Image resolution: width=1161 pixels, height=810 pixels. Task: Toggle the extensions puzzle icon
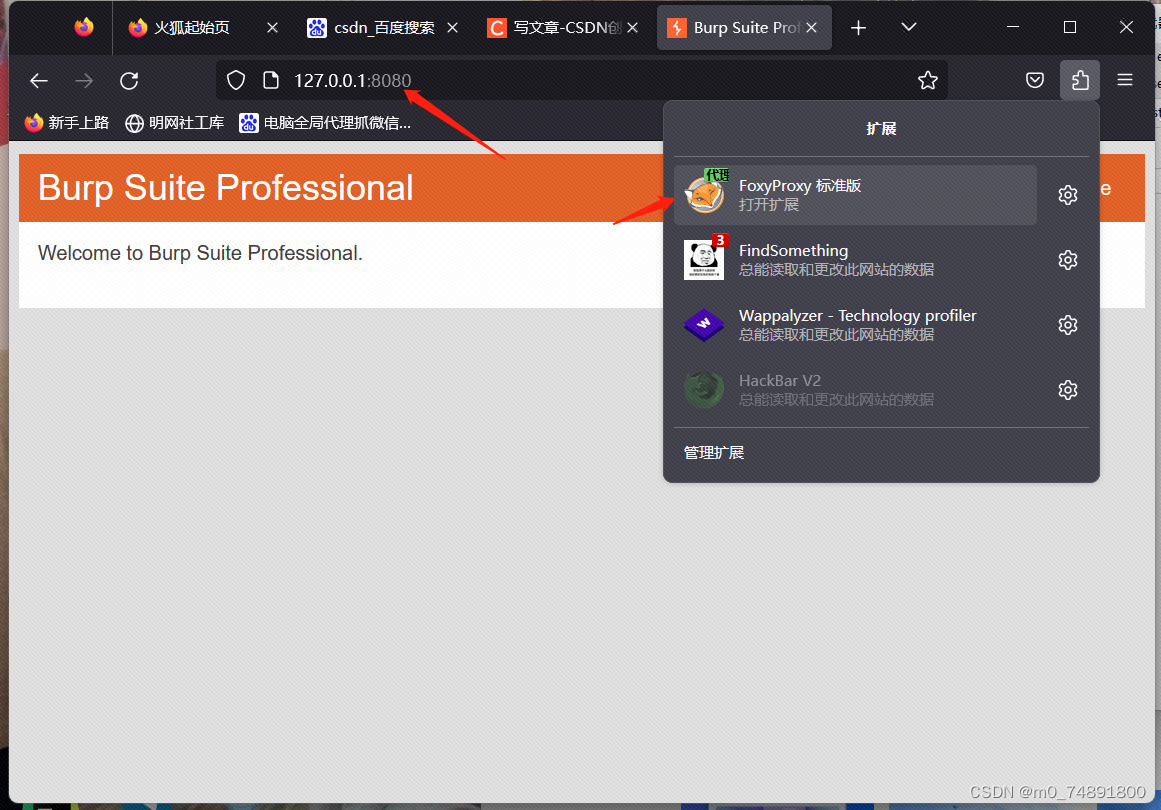point(1080,80)
